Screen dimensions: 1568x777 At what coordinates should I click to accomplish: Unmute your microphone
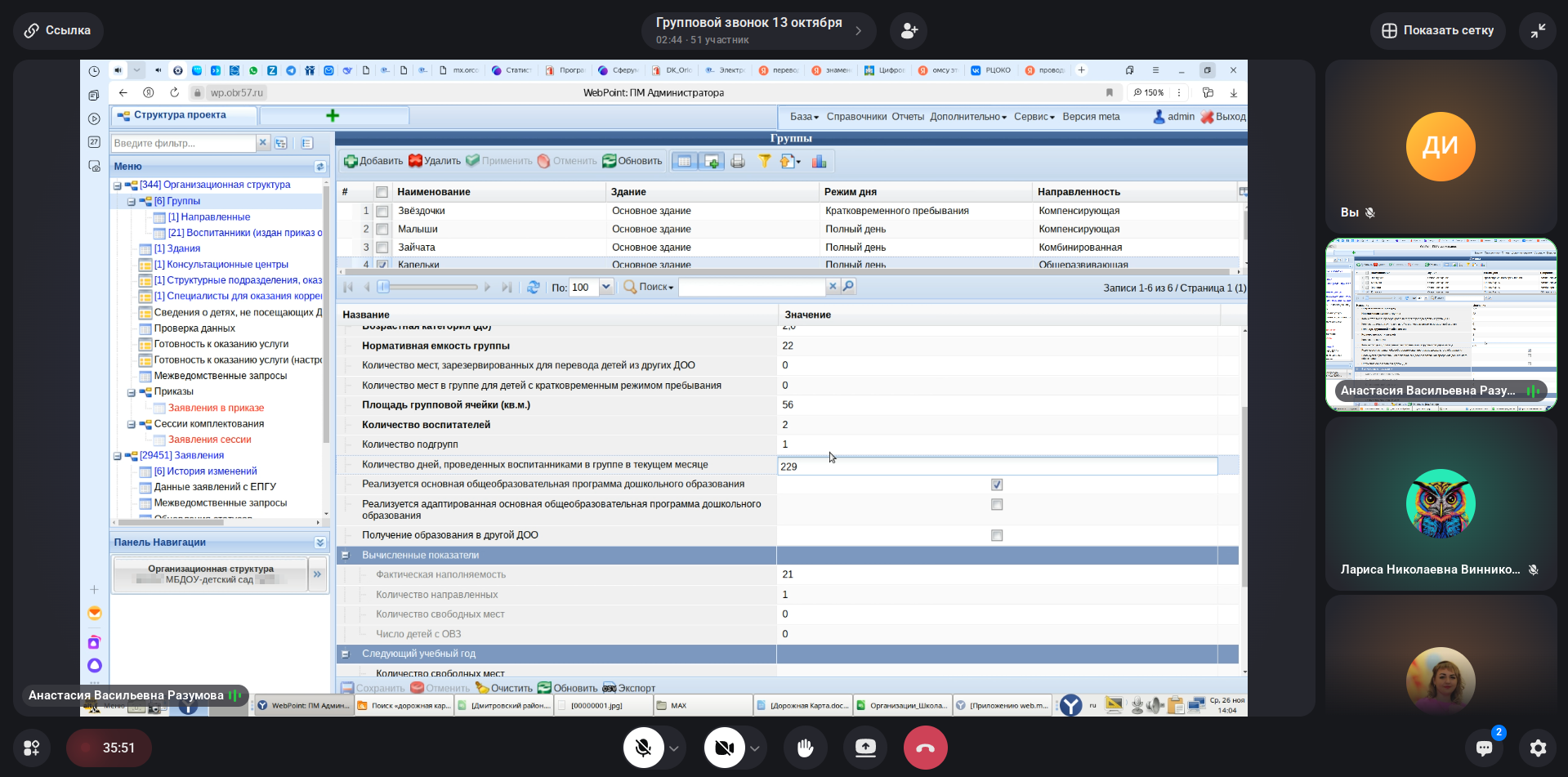(643, 748)
